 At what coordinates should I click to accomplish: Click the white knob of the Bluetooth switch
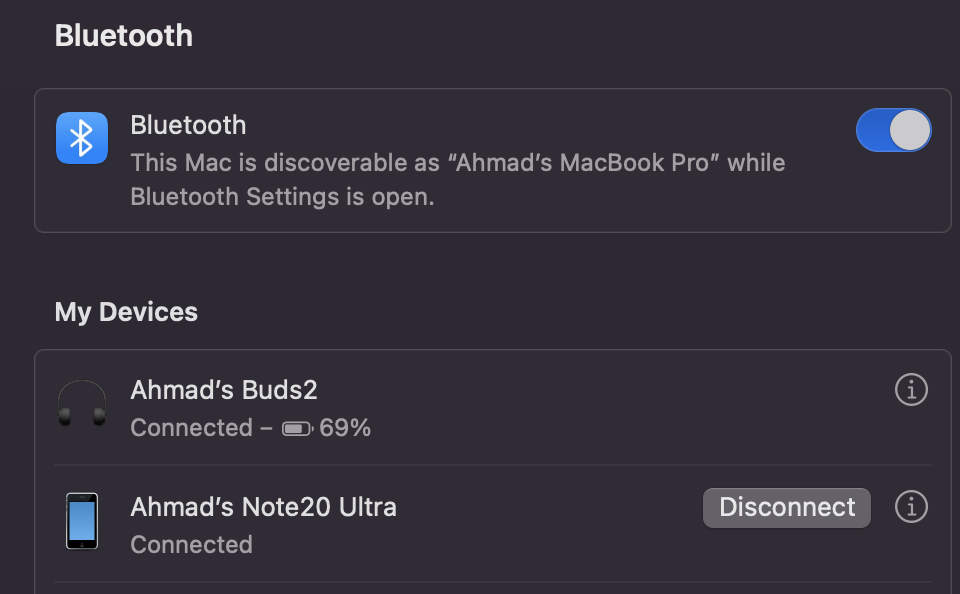coord(910,131)
